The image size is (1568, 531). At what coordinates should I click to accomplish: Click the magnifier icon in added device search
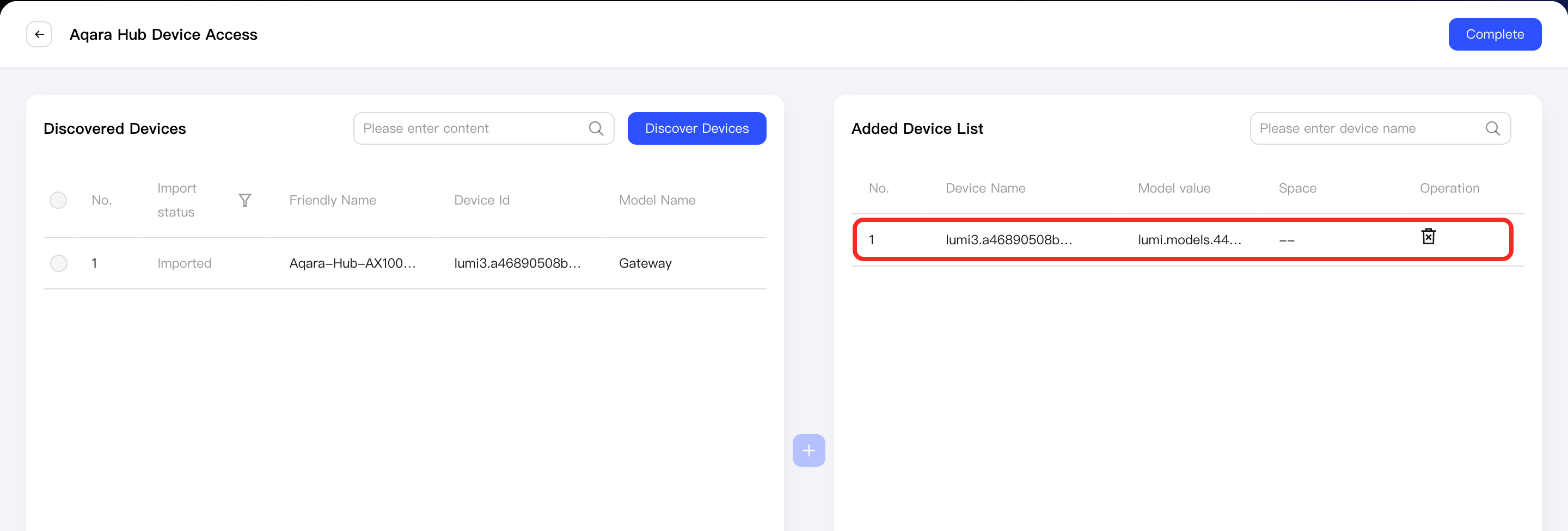point(1492,128)
